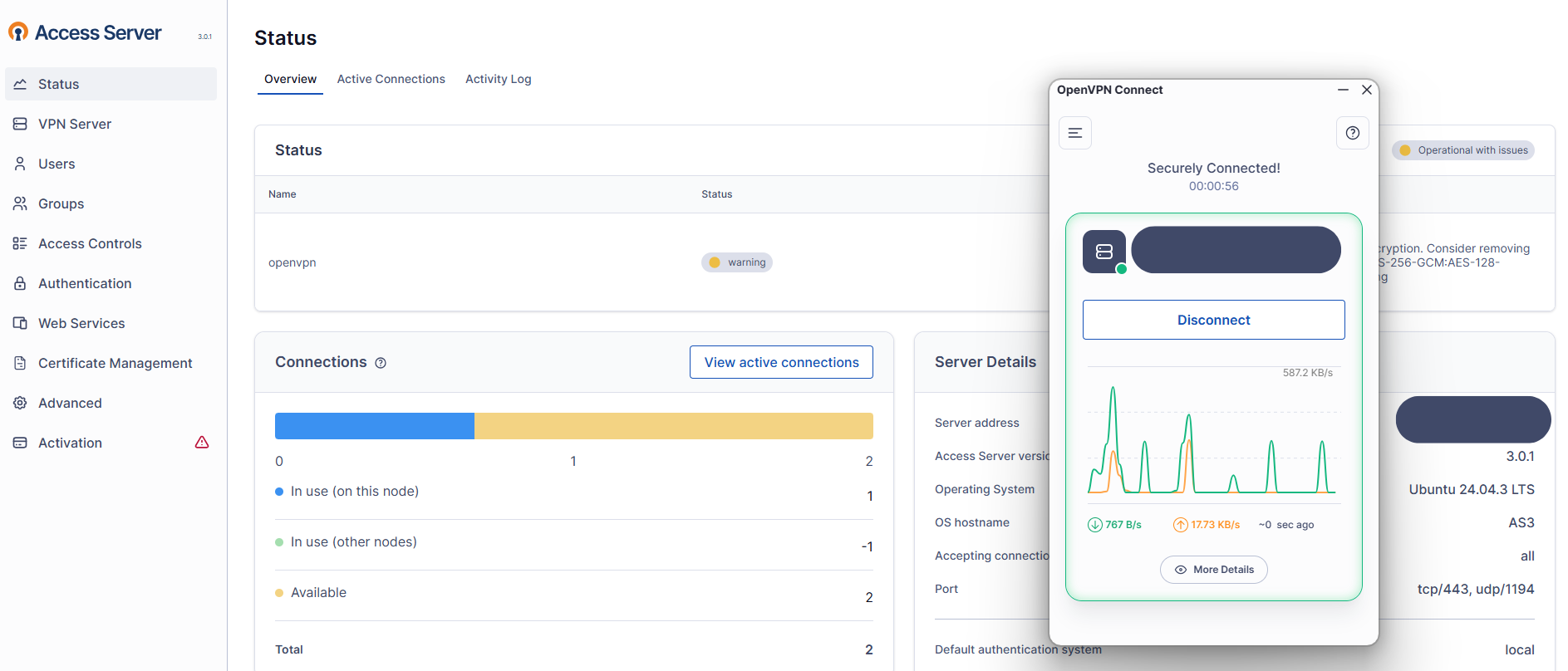Click the Operational with issues badge
This screenshot has height=671, width=1568.
1463,150
